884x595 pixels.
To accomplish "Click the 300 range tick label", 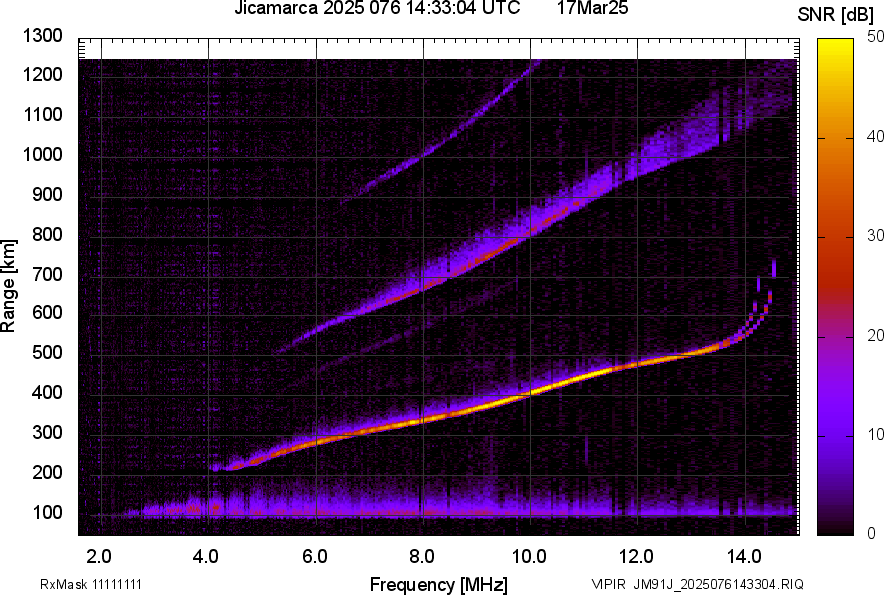I will pos(47,433).
